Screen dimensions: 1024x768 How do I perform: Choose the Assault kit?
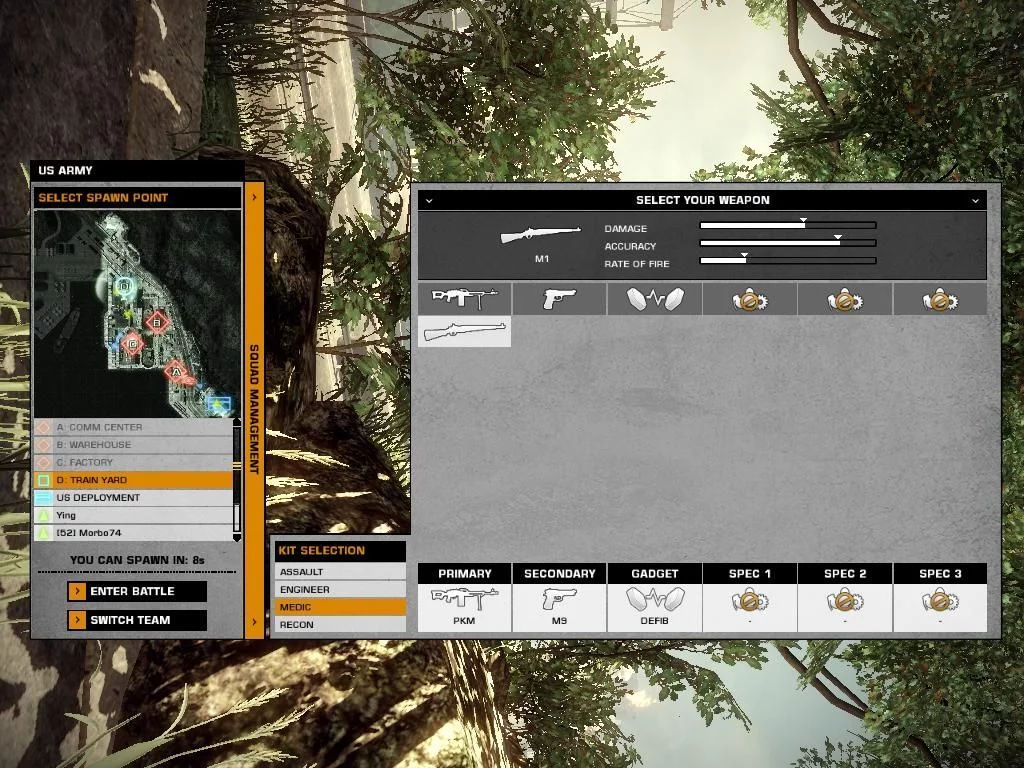[340, 571]
